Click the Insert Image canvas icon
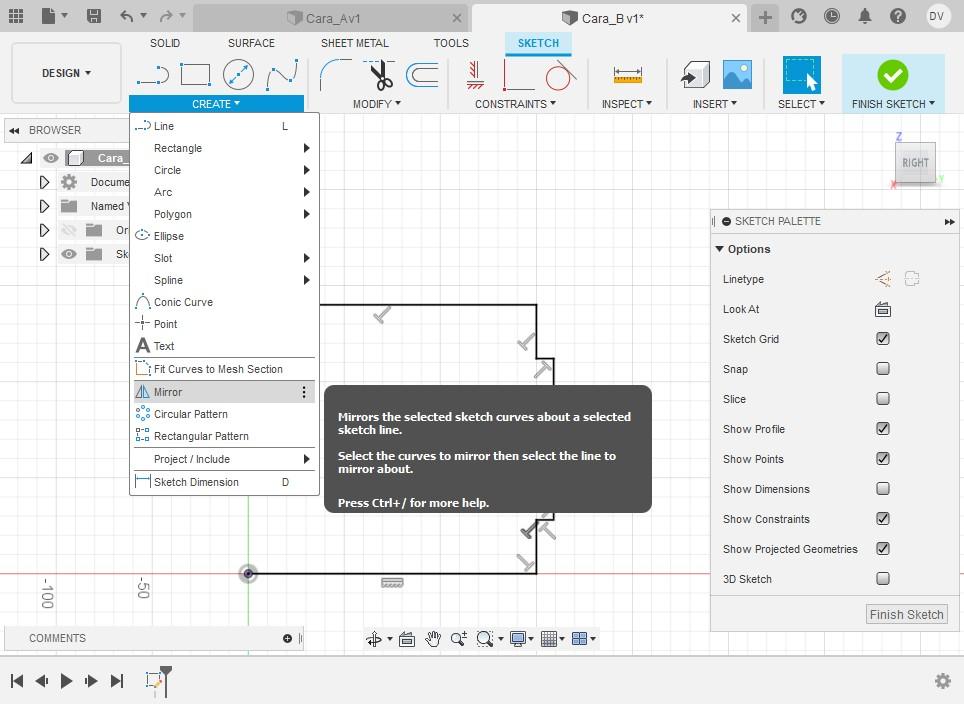 click(x=737, y=75)
